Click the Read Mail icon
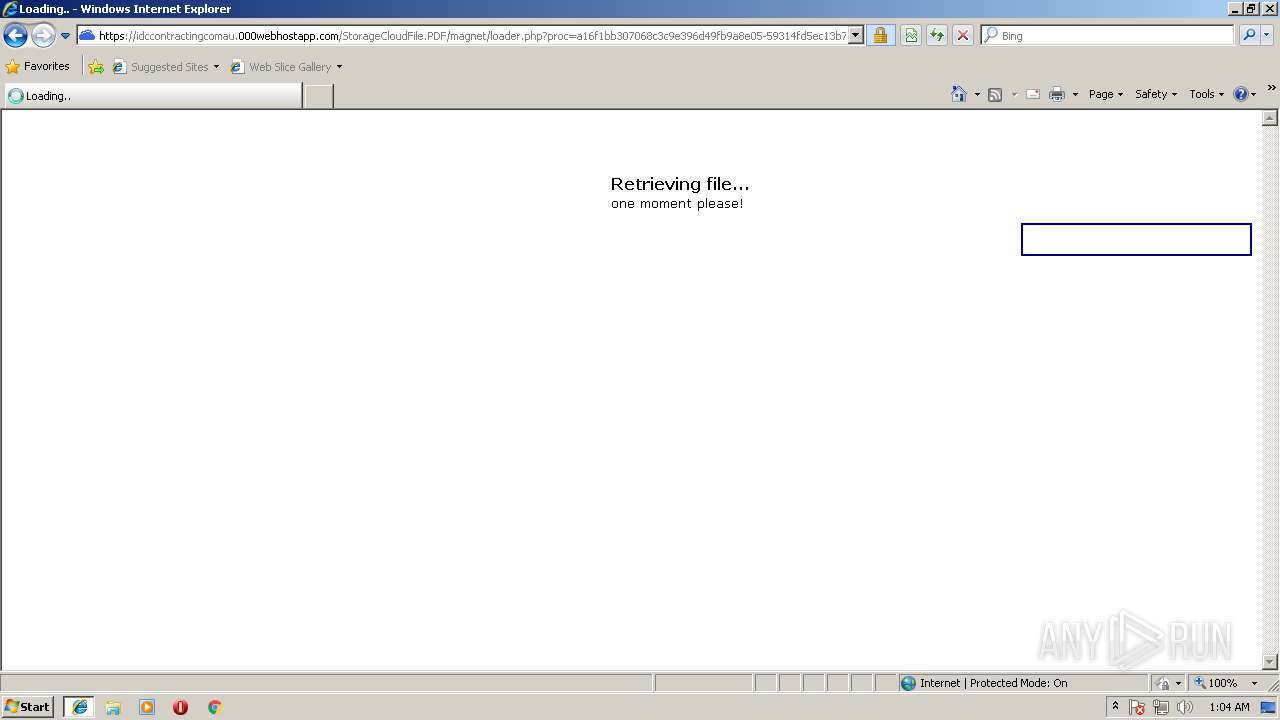 1033,94
